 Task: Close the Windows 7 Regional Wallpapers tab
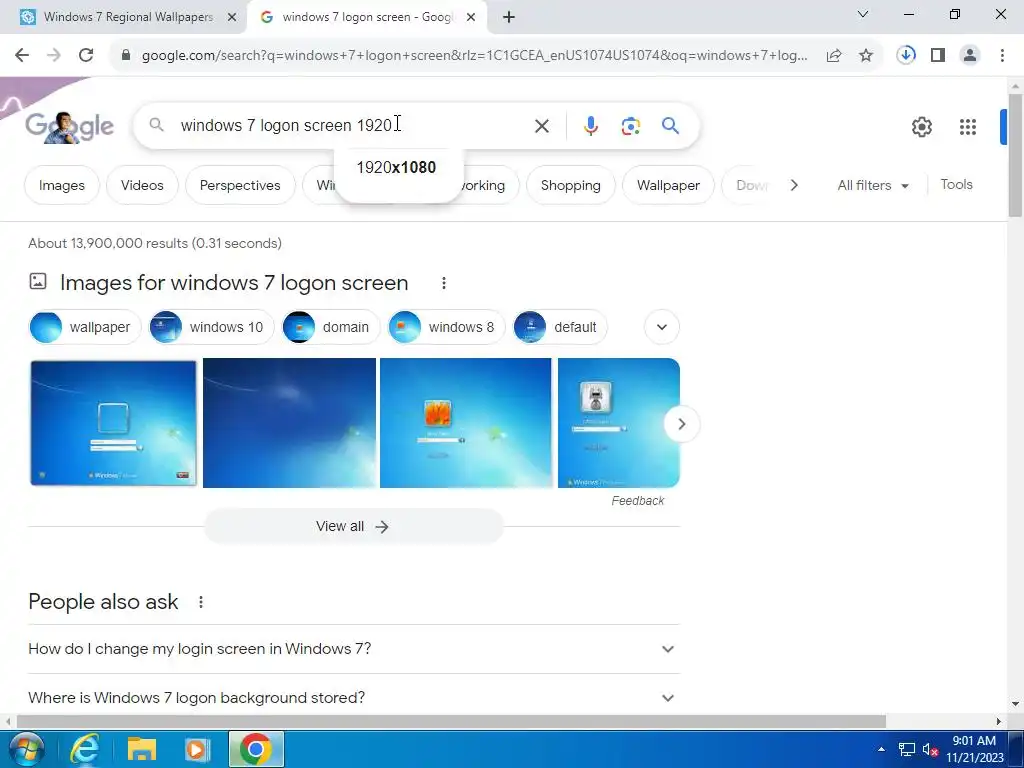[232, 18]
